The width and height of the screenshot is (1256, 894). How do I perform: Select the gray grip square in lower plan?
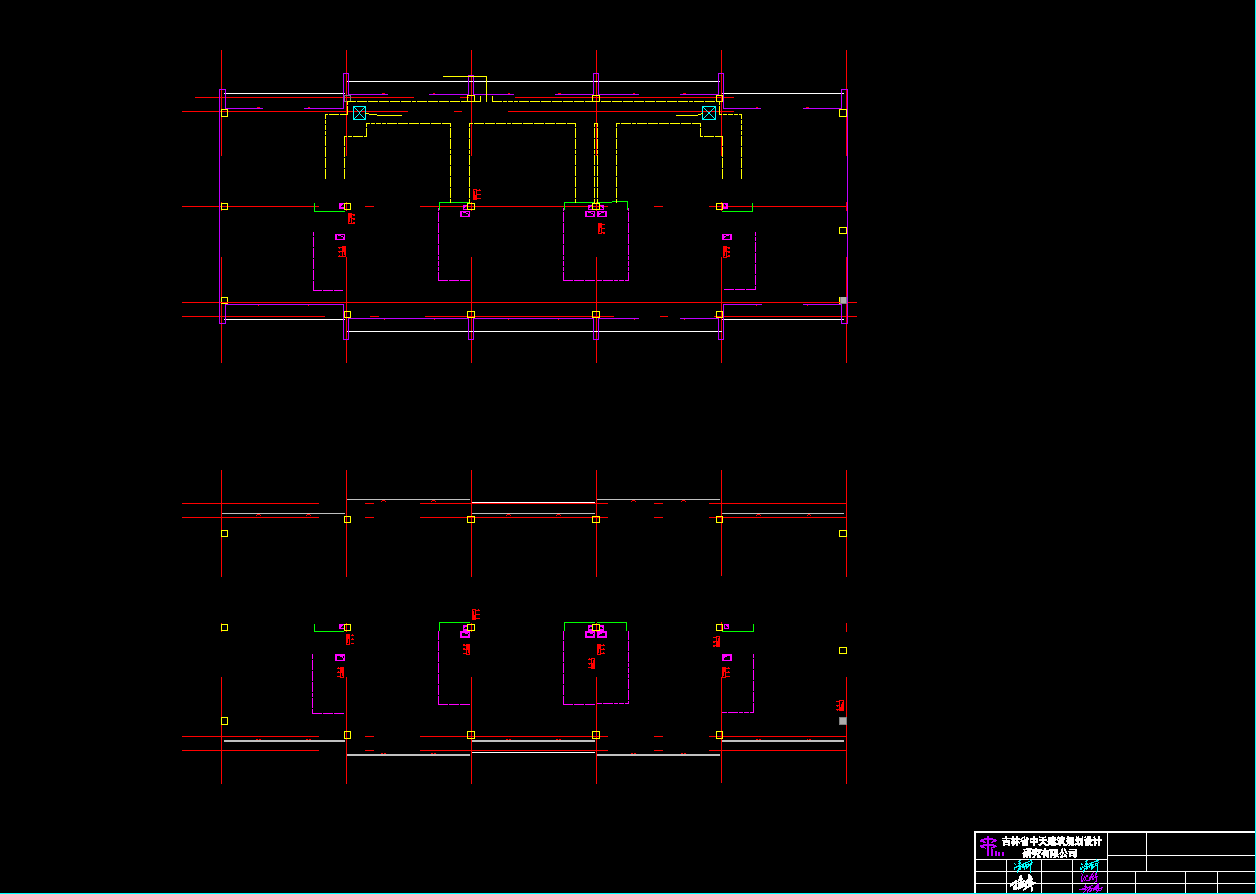click(x=843, y=720)
